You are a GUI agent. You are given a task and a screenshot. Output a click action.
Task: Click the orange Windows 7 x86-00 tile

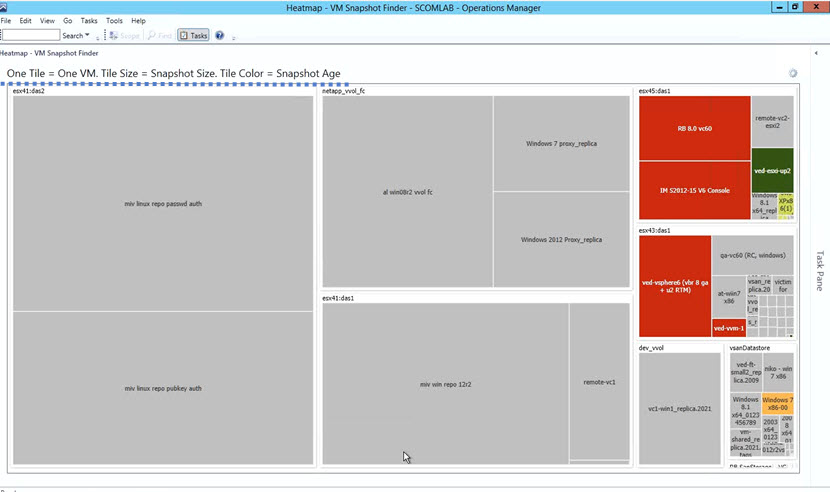pos(778,404)
